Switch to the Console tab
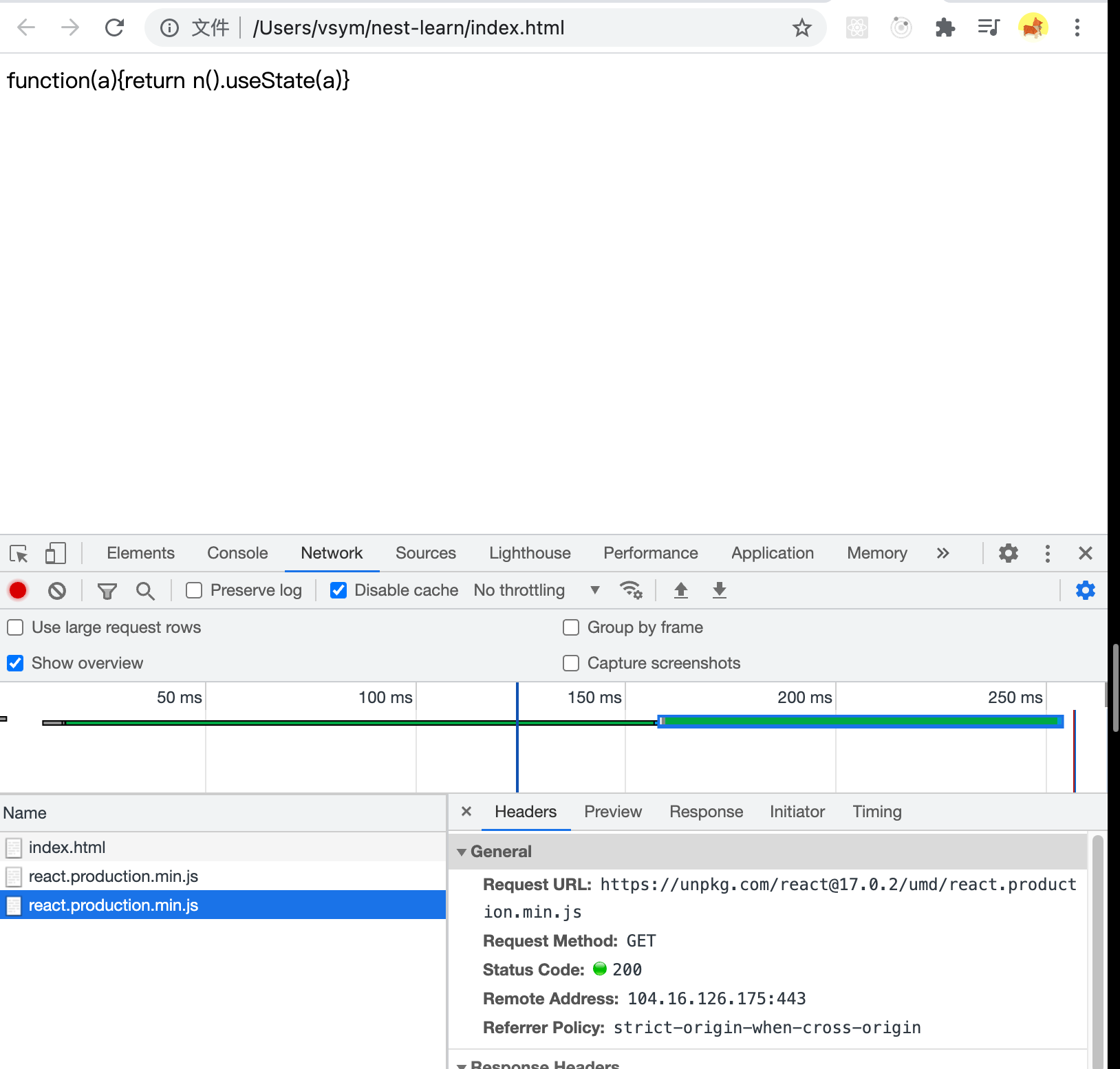This screenshot has height=1069, width=1120. pos(237,553)
